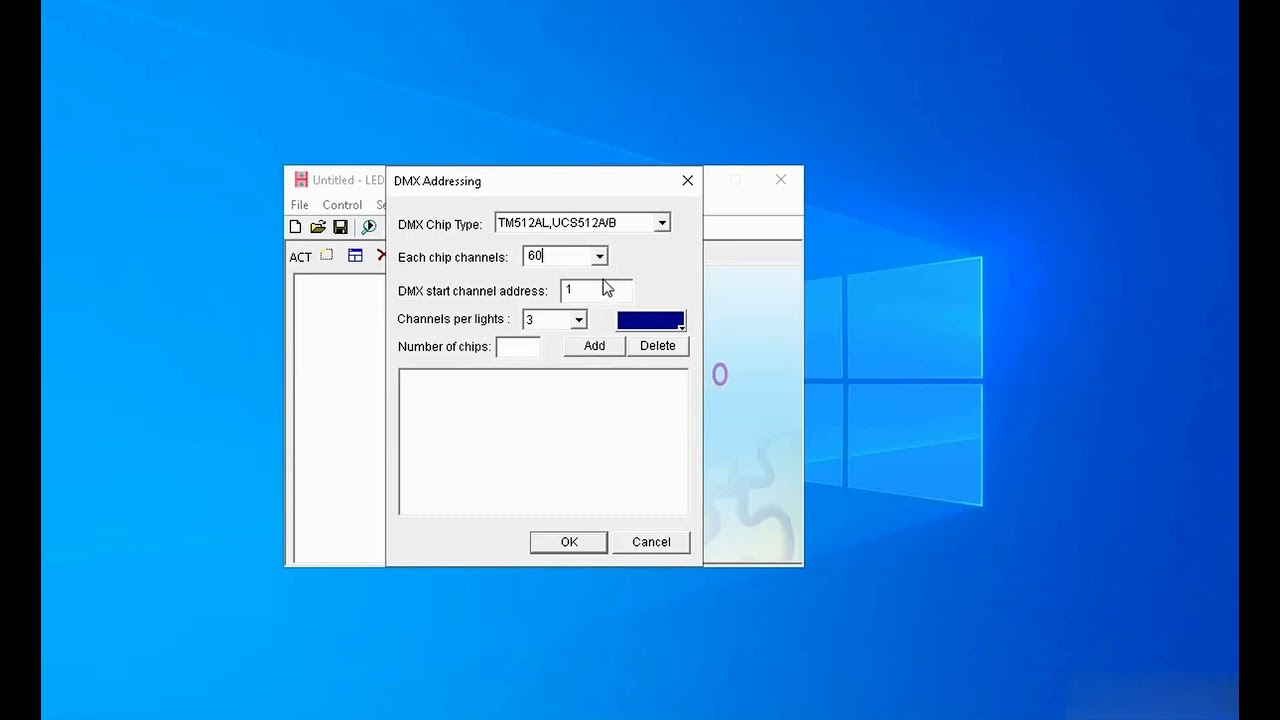Open the DMX Chip Type dropdown
The image size is (1280, 720).
click(662, 223)
